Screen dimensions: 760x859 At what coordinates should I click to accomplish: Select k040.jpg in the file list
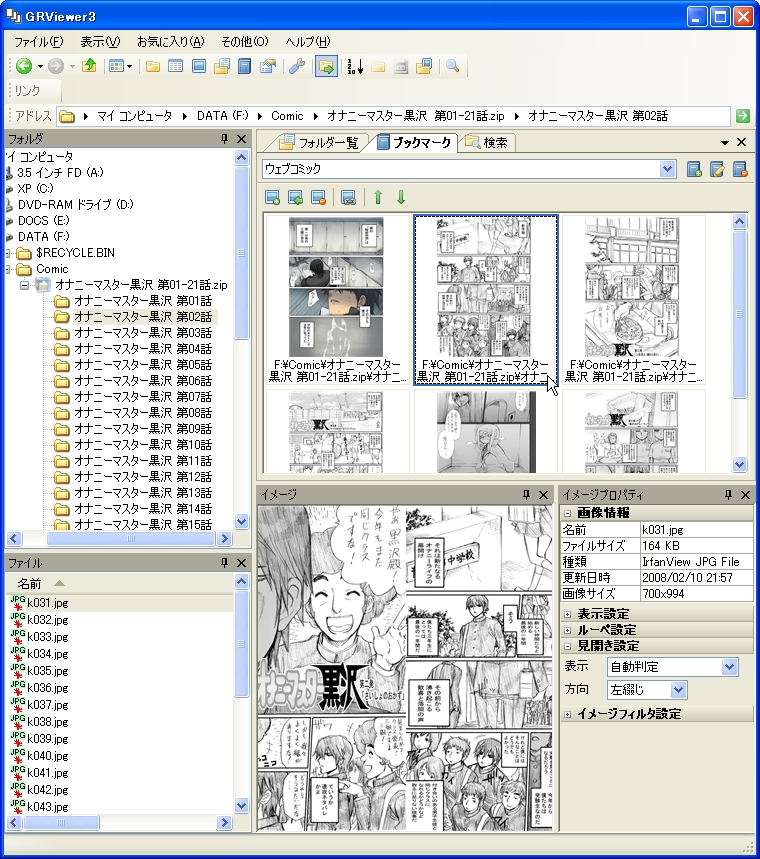coord(47,755)
